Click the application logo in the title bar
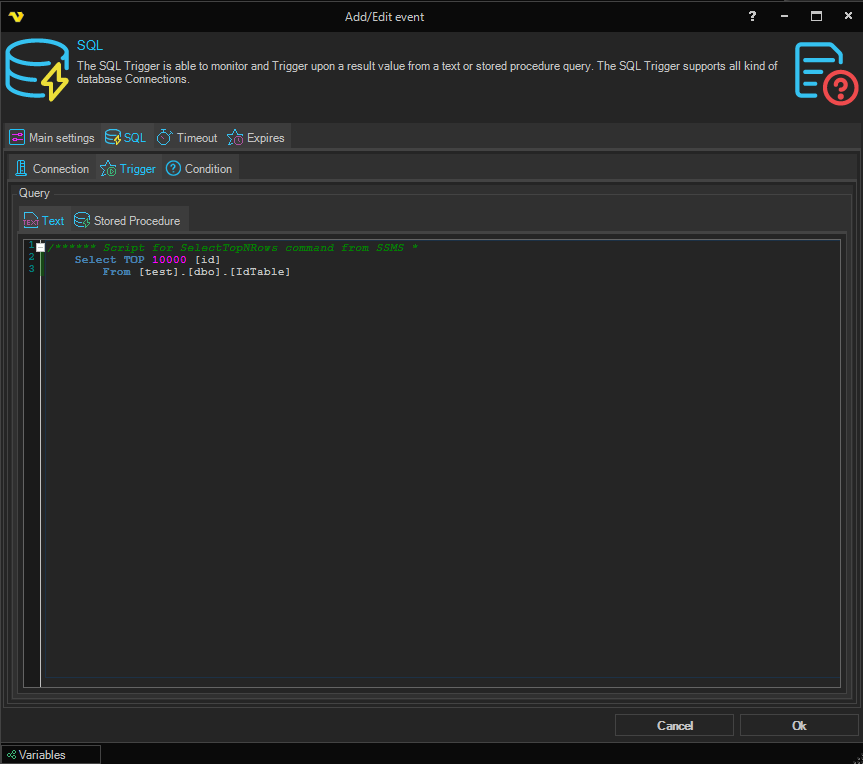 pos(16,16)
